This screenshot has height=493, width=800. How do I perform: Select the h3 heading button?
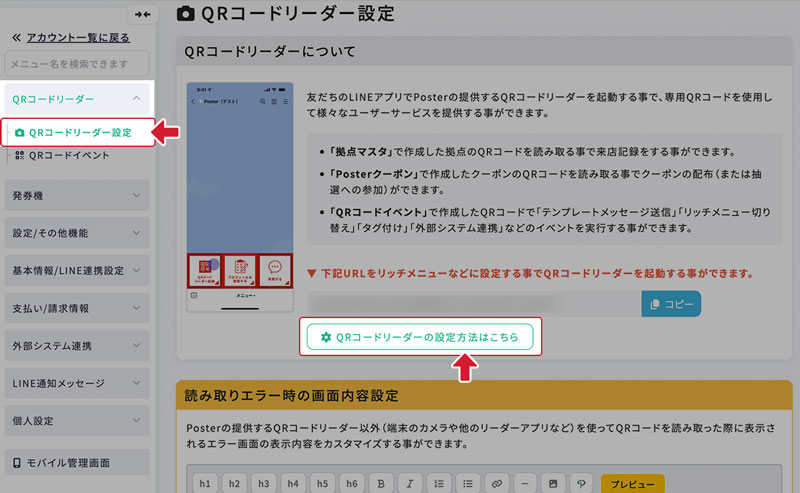(x=262, y=483)
